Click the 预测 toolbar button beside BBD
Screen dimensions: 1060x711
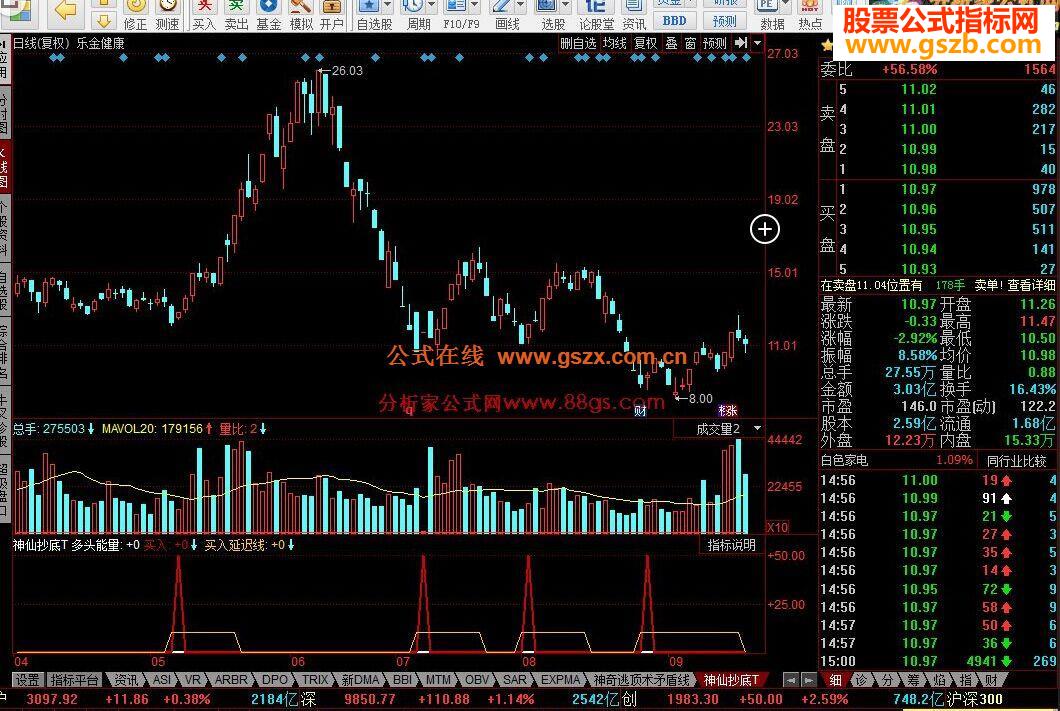click(724, 20)
